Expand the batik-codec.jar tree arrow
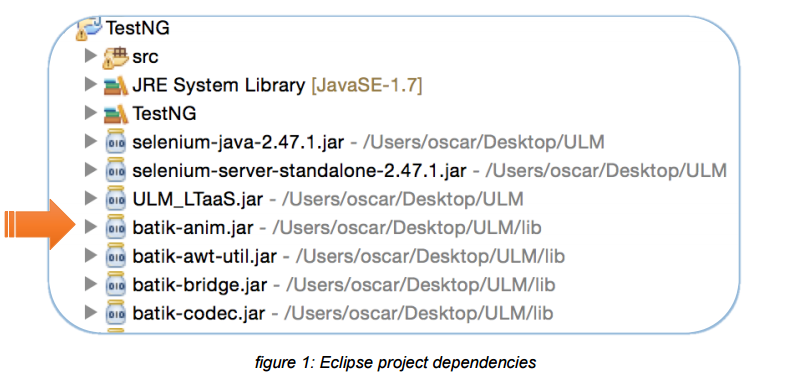Image resolution: width=807 pixels, height=384 pixels. pyautogui.click(x=91, y=311)
